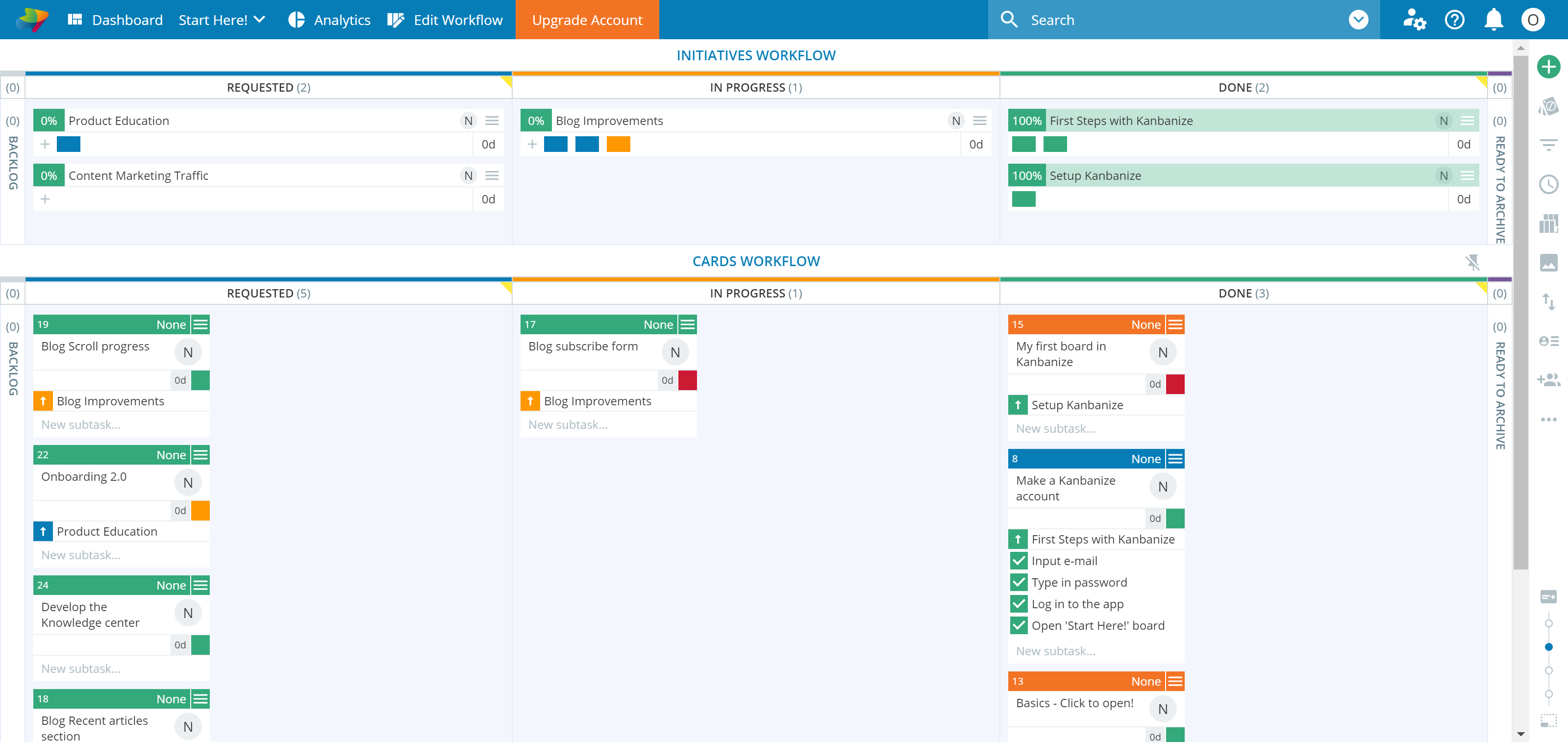Click the green plus icon to add a card

(1549, 67)
